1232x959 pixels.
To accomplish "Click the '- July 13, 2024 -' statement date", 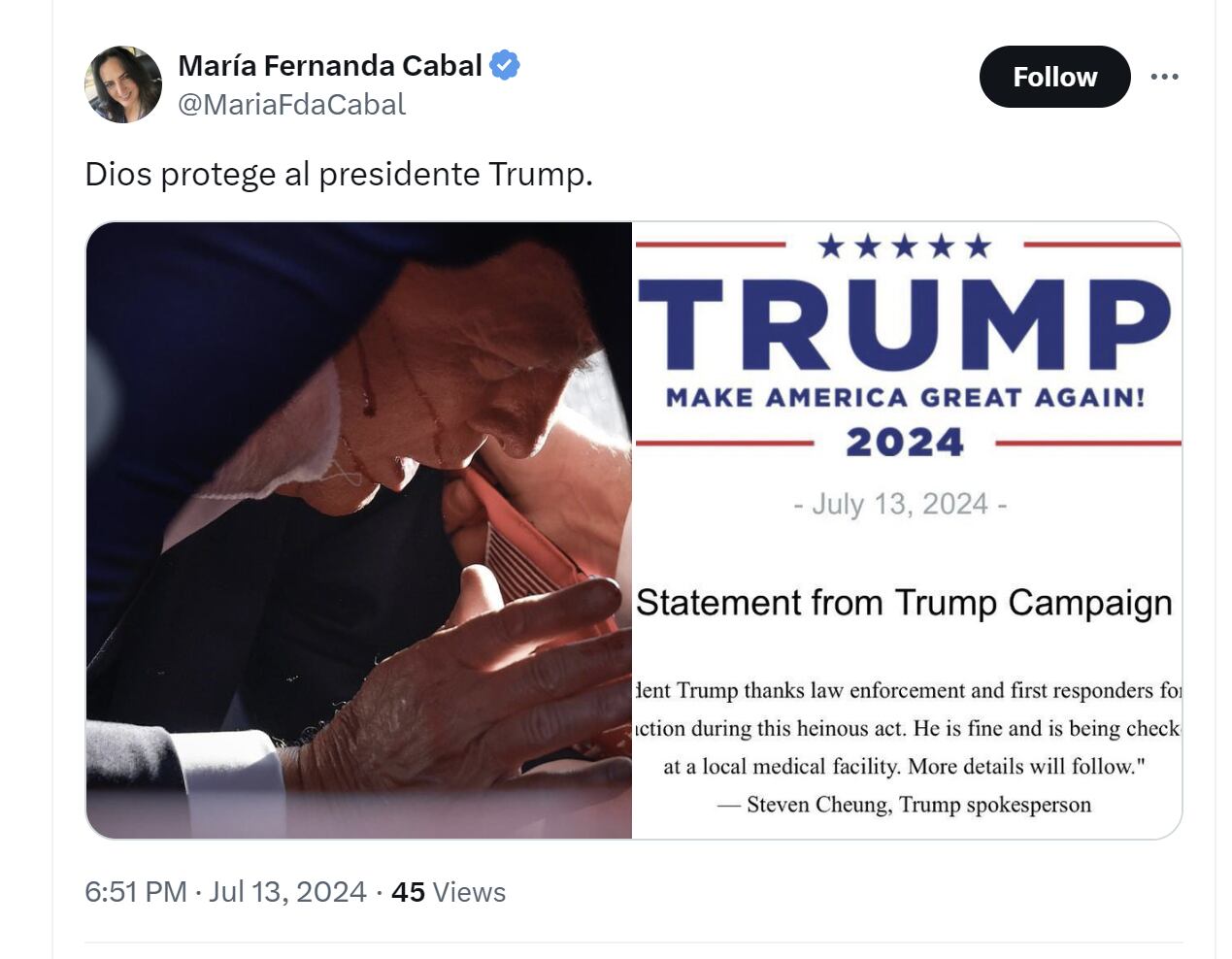I will coord(900,505).
